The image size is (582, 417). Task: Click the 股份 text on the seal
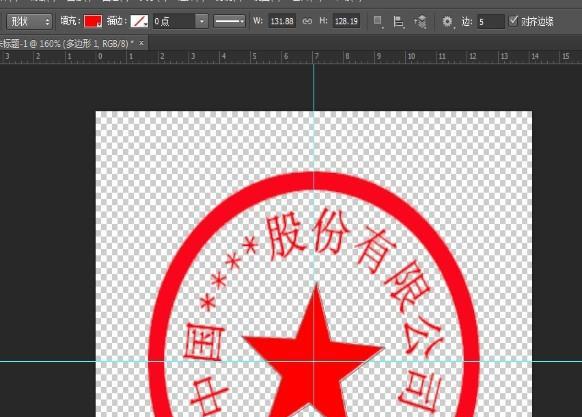point(307,234)
